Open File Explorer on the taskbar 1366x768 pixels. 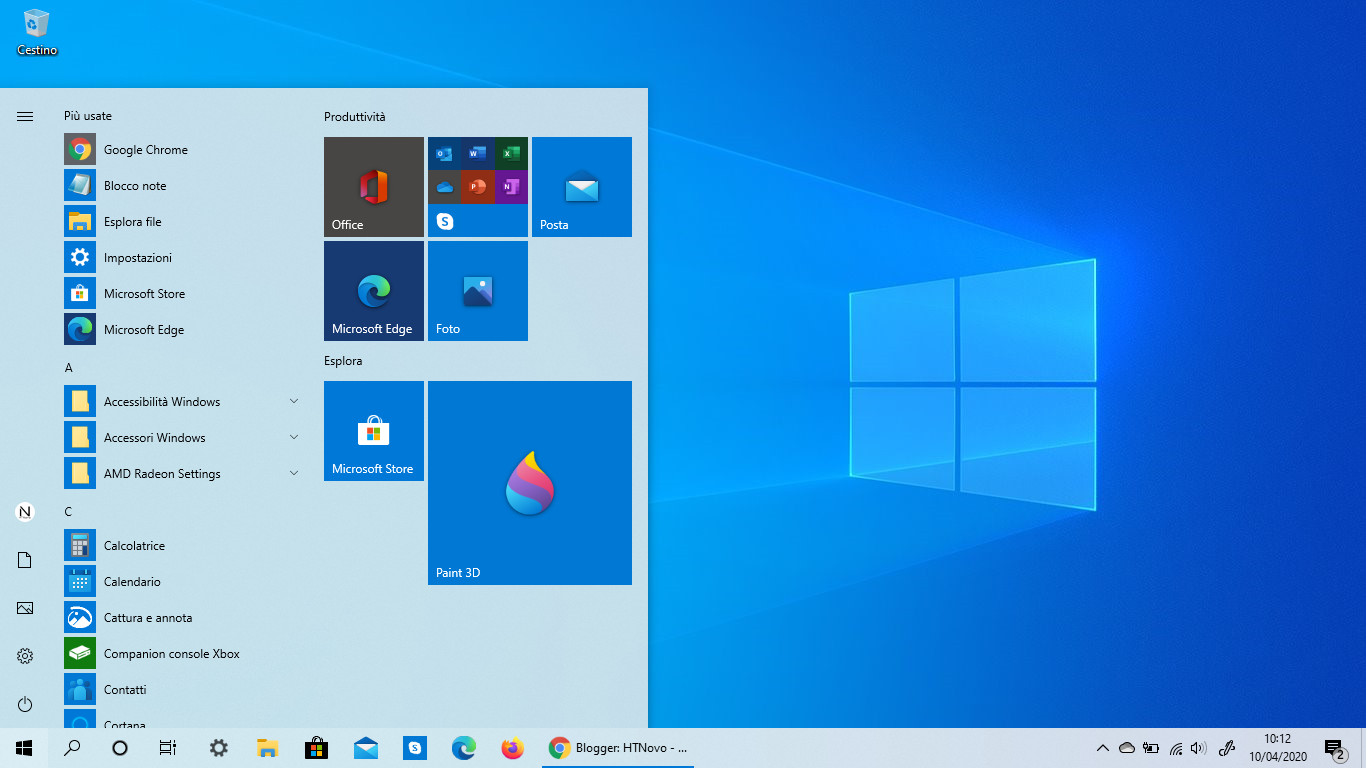[x=267, y=748]
